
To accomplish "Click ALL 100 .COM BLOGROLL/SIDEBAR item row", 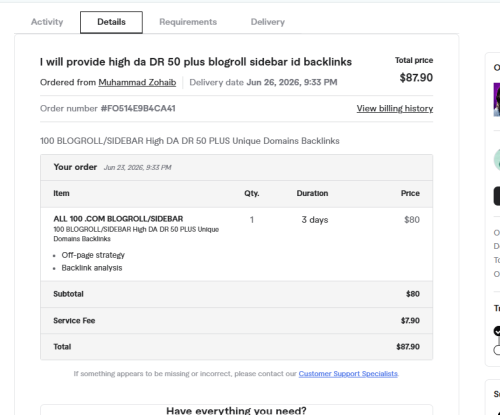I will click(237, 244).
